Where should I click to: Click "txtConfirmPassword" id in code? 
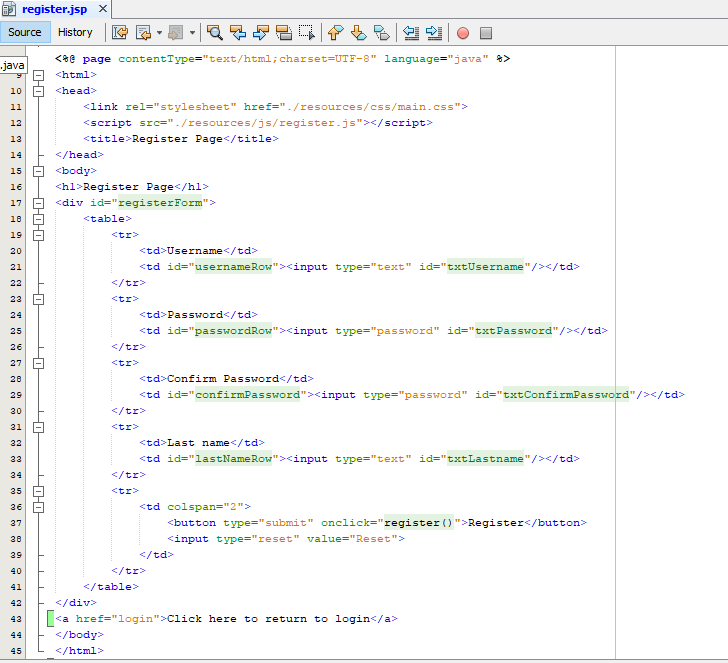566,395
